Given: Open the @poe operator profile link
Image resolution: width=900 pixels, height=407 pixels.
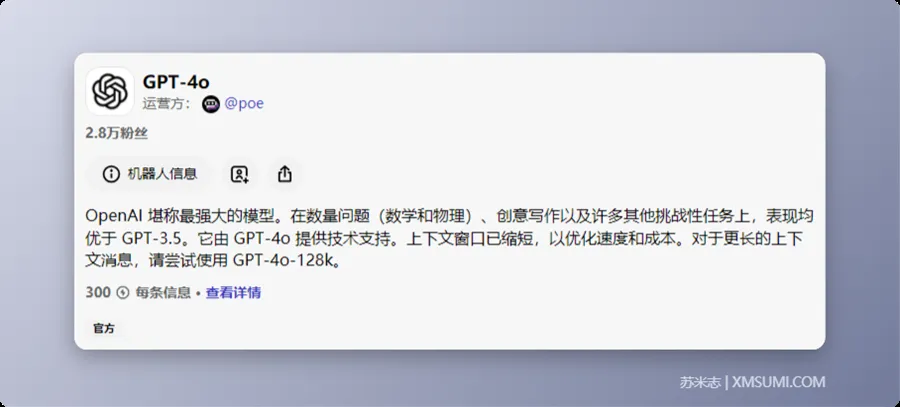Looking at the screenshot, I should coord(244,104).
